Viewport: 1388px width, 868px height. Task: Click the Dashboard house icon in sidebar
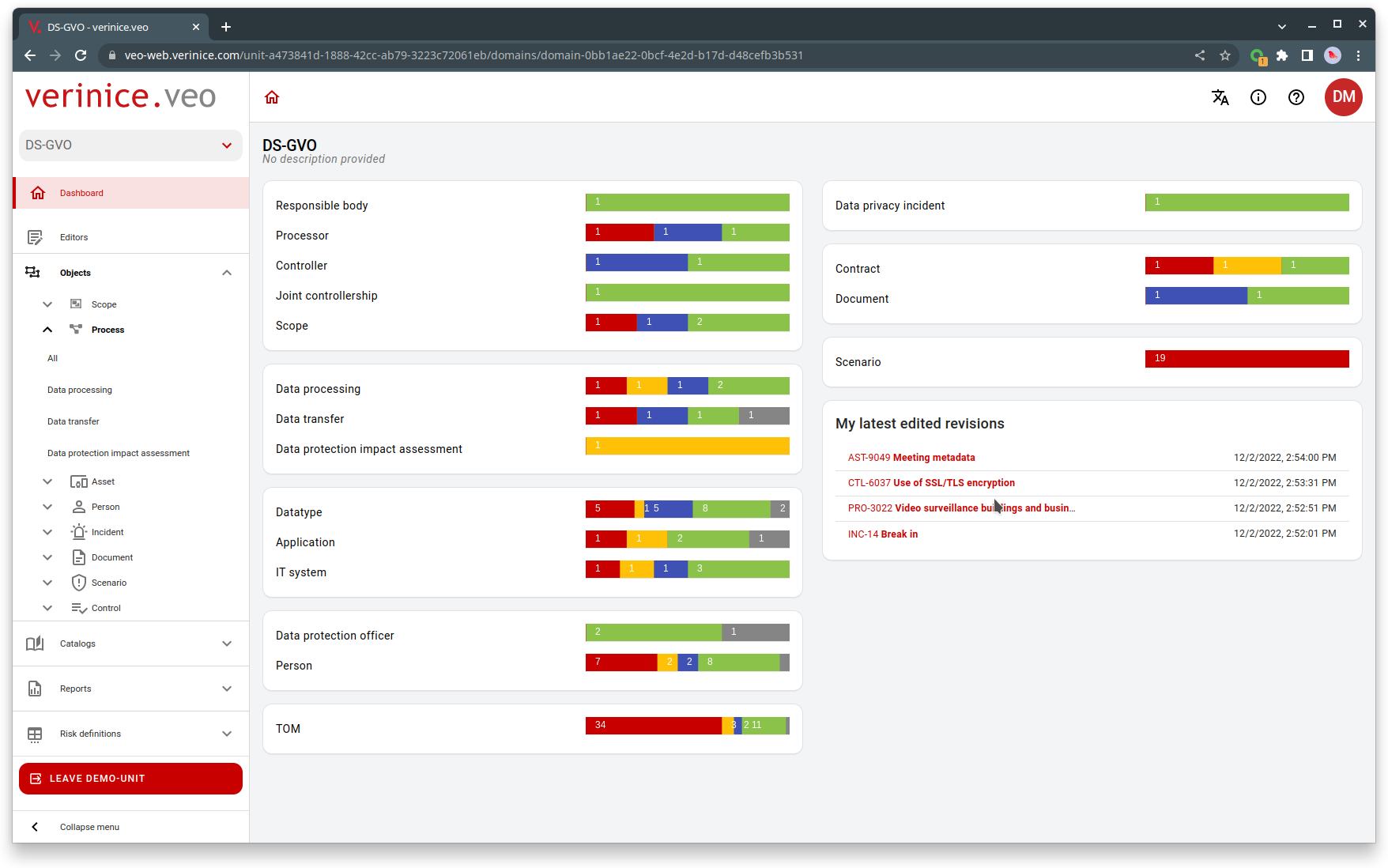pyautogui.click(x=38, y=193)
